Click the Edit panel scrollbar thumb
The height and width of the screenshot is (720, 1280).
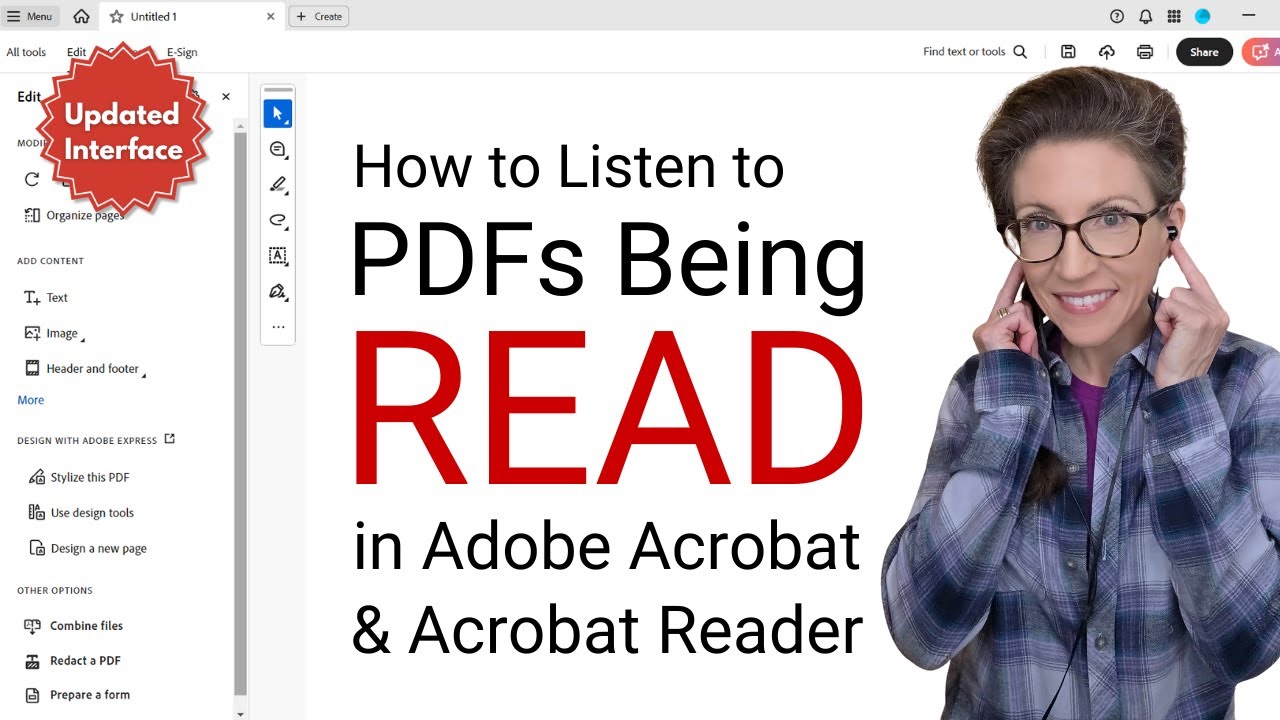[240, 413]
